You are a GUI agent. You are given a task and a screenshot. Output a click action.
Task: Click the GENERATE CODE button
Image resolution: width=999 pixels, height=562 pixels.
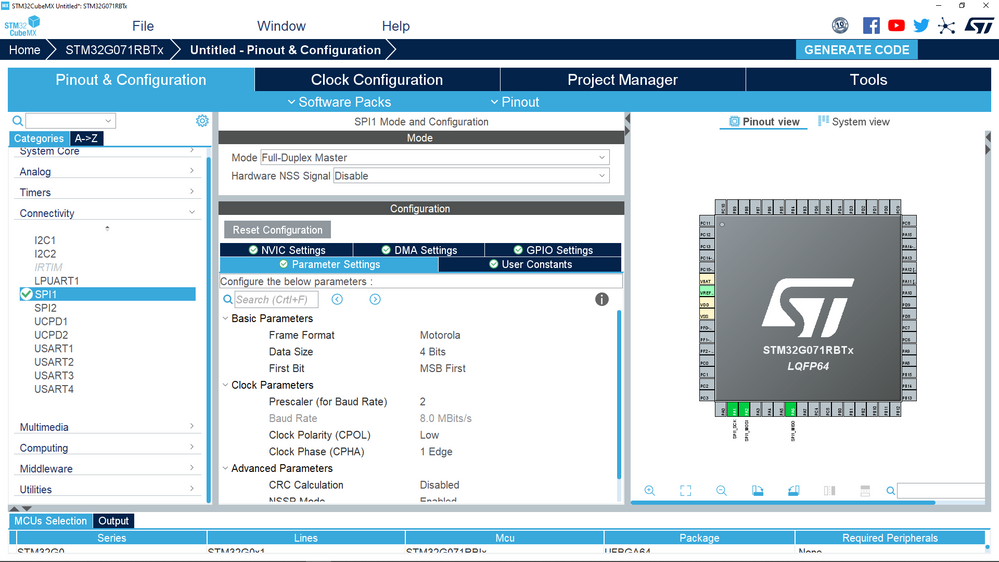click(x=857, y=50)
